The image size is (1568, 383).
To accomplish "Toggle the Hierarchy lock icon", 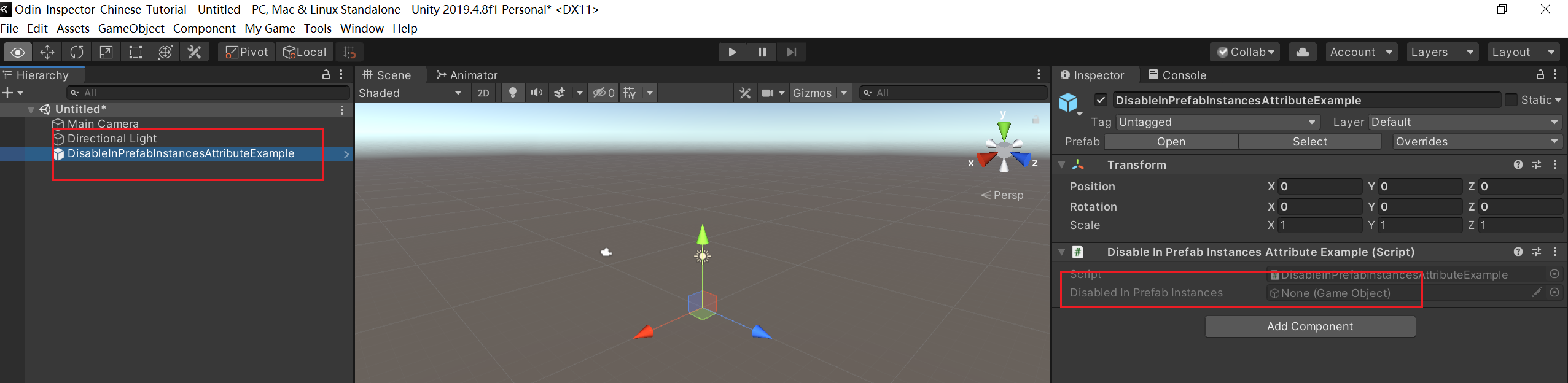I will coord(326,74).
